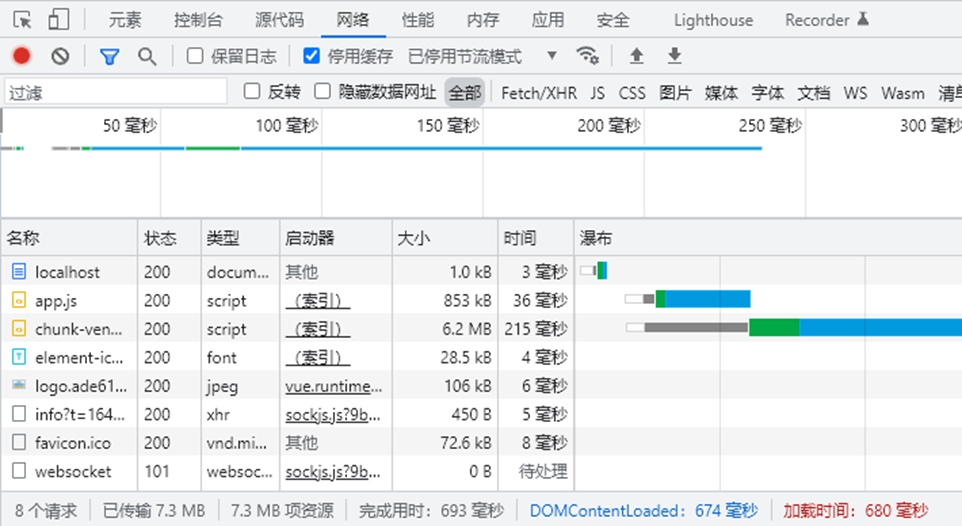Tick the 隐藏数据网址 checkbox
Image resolution: width=962 pixels, height=526 pixels.
click(322, 92)
